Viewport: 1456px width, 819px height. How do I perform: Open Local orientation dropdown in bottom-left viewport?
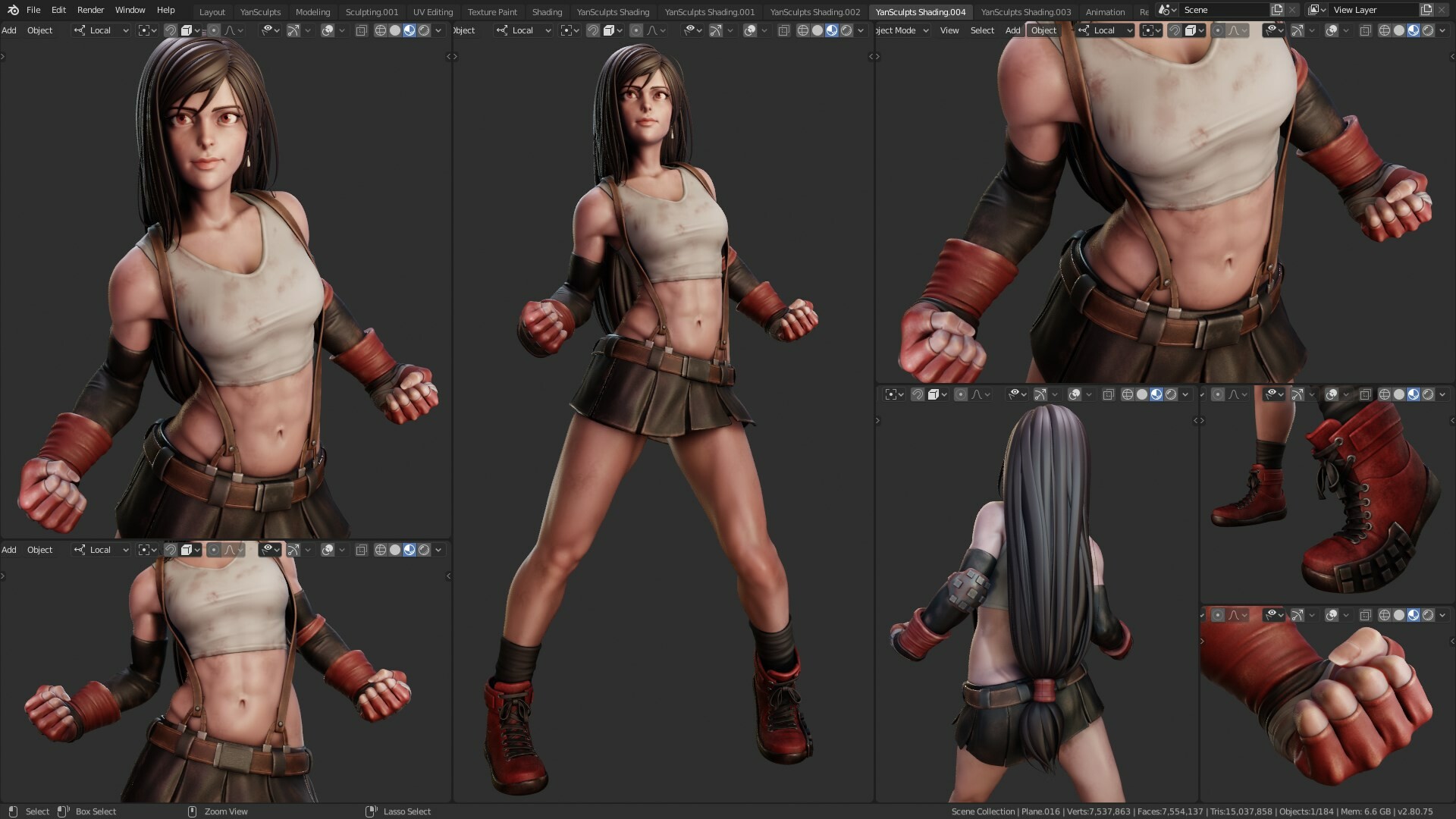click(102, 550)
